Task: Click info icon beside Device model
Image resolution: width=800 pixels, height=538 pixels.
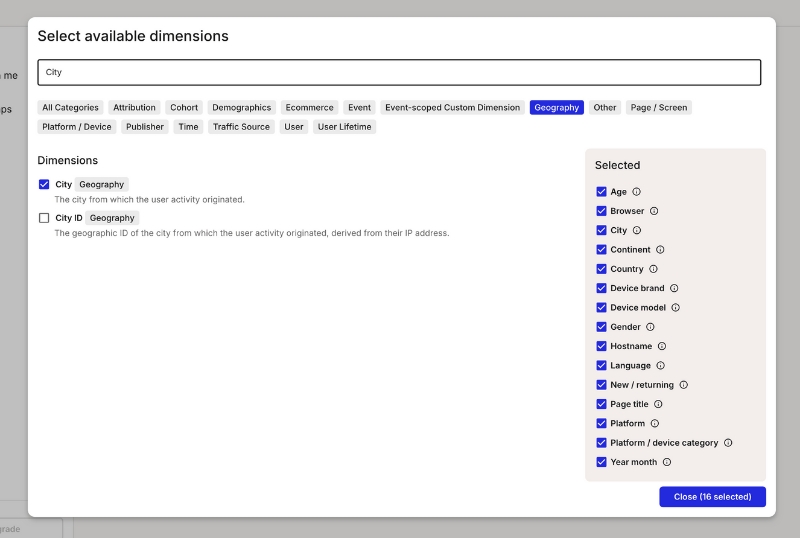Action: (x=676, y=308)
